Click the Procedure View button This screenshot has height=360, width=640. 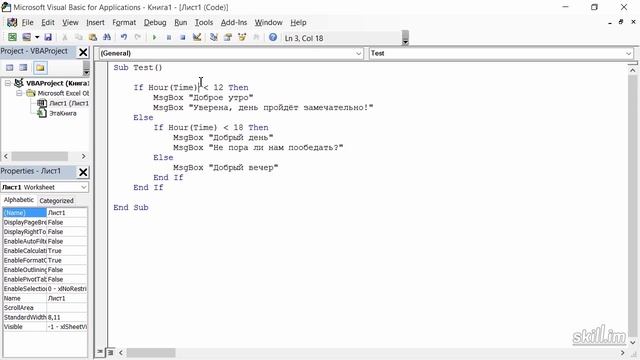pyautogui.click(x=100, y=352)
